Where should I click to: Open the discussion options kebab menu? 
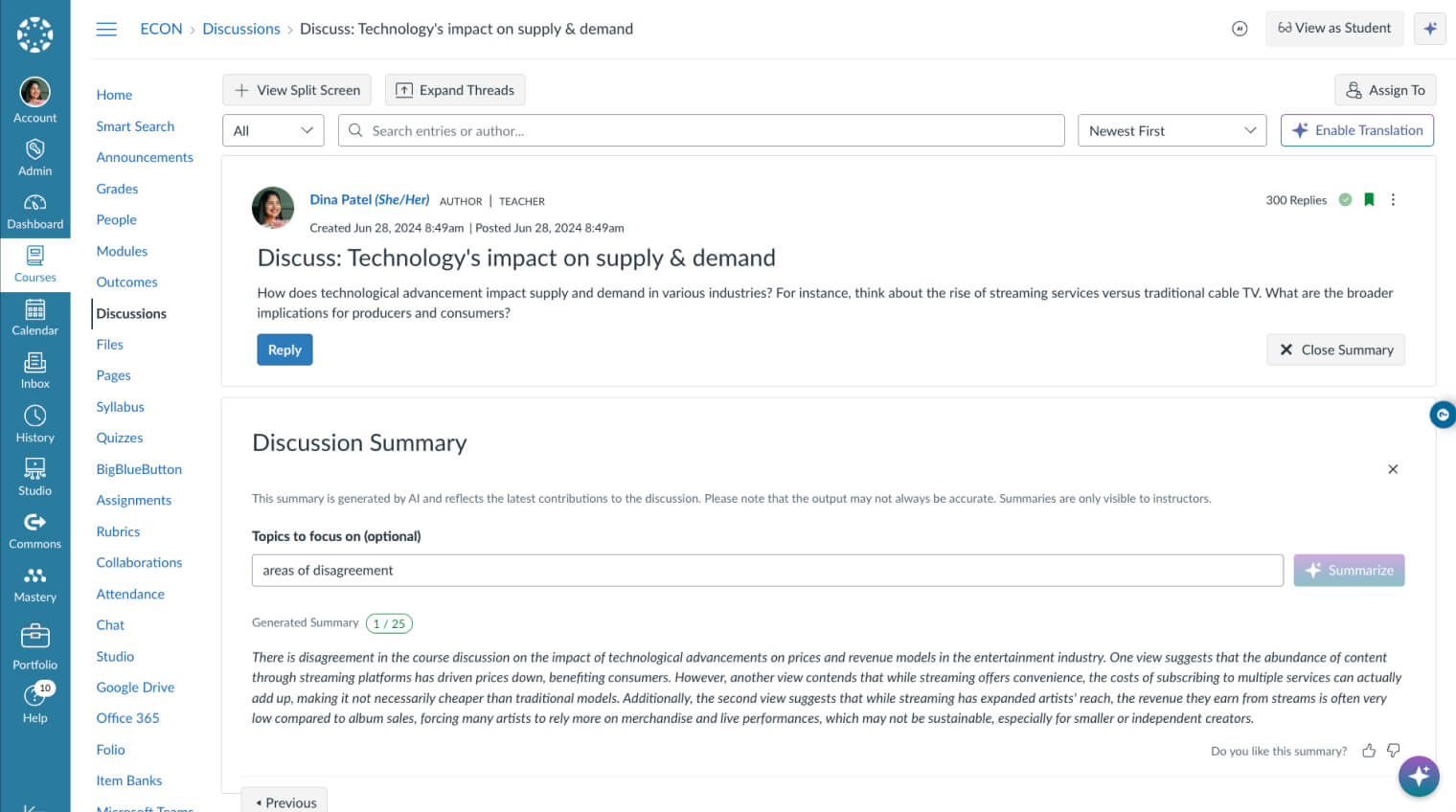click(x=1393, y=200)
